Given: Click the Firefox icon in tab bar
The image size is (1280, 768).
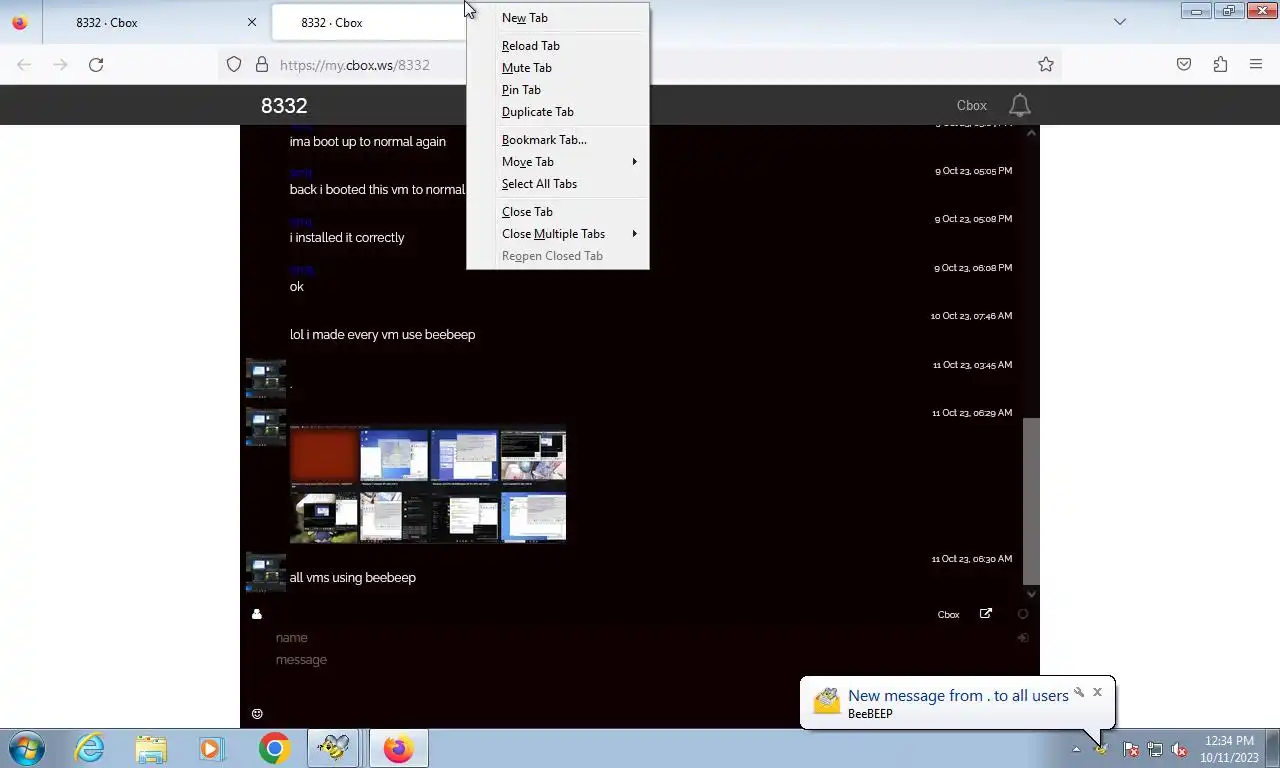Looking at the screenshot, I should pyautogui.click(x=20, y=22).
